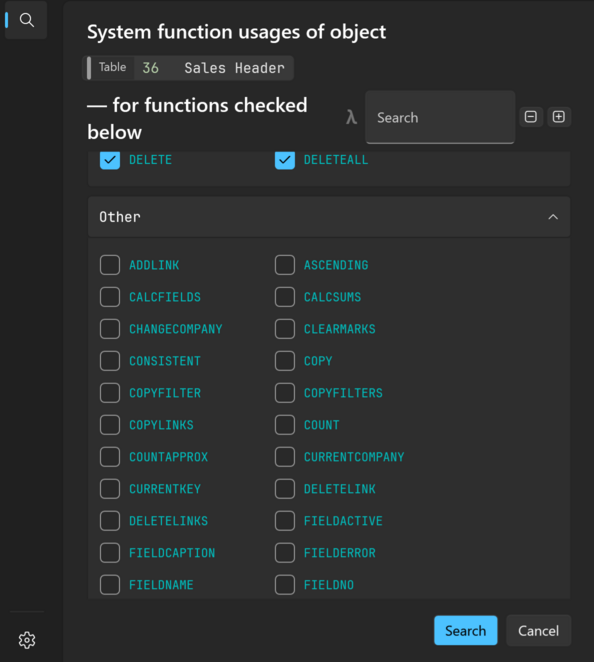Tick the CLEARMARKS checkbox
The height and width of the screenshot is (662, 594).
[x=285, y=329]
